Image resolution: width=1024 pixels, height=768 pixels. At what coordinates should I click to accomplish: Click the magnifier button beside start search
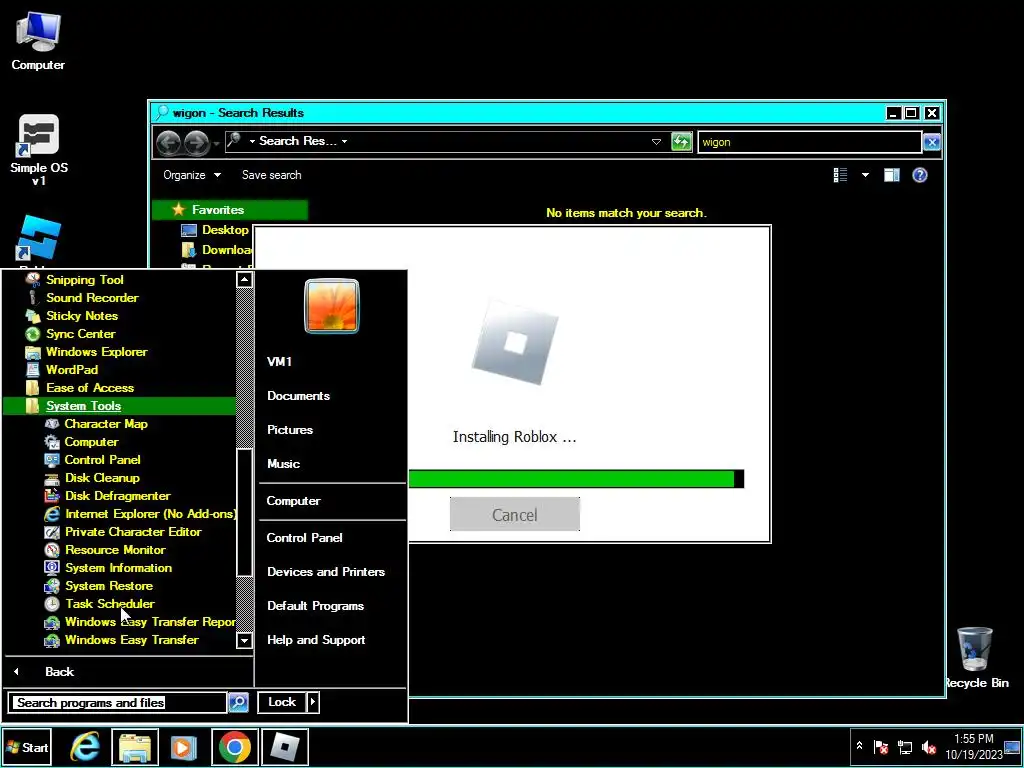238,702
